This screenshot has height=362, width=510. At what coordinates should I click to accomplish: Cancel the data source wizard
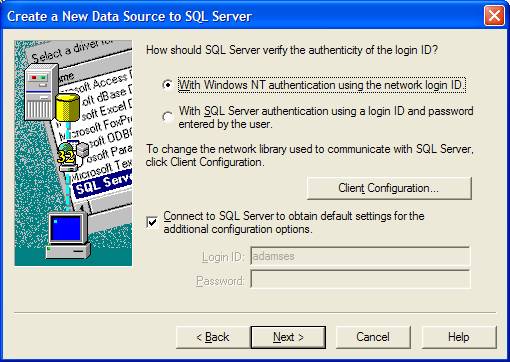tap(373, 337)
